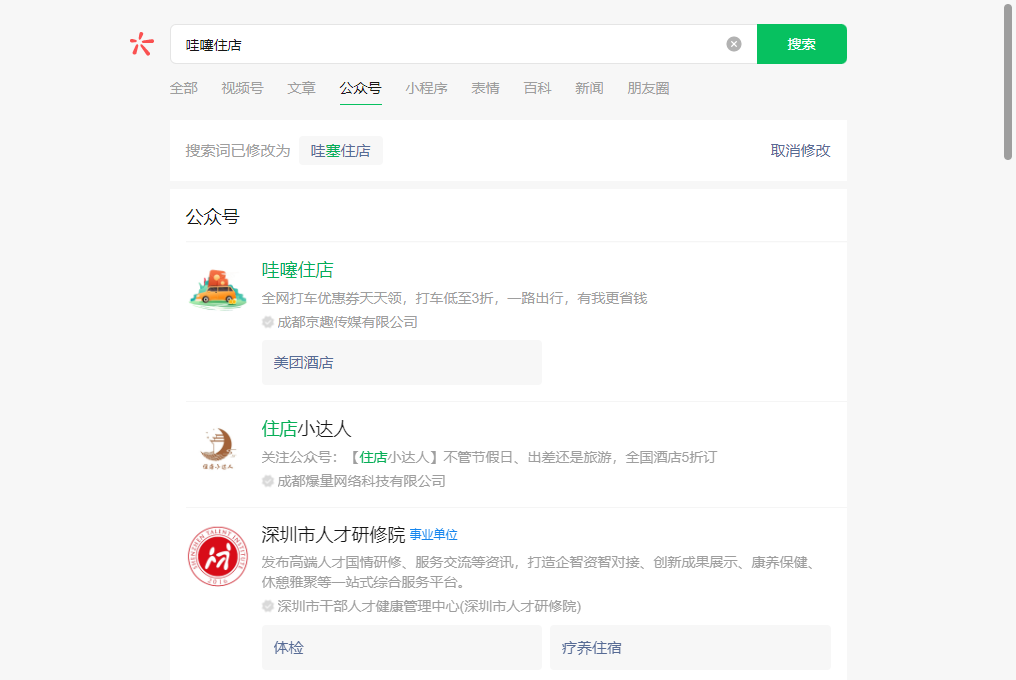Switch to the 表情 tab
Screen dimensions: 1016x680
point(485,88)
